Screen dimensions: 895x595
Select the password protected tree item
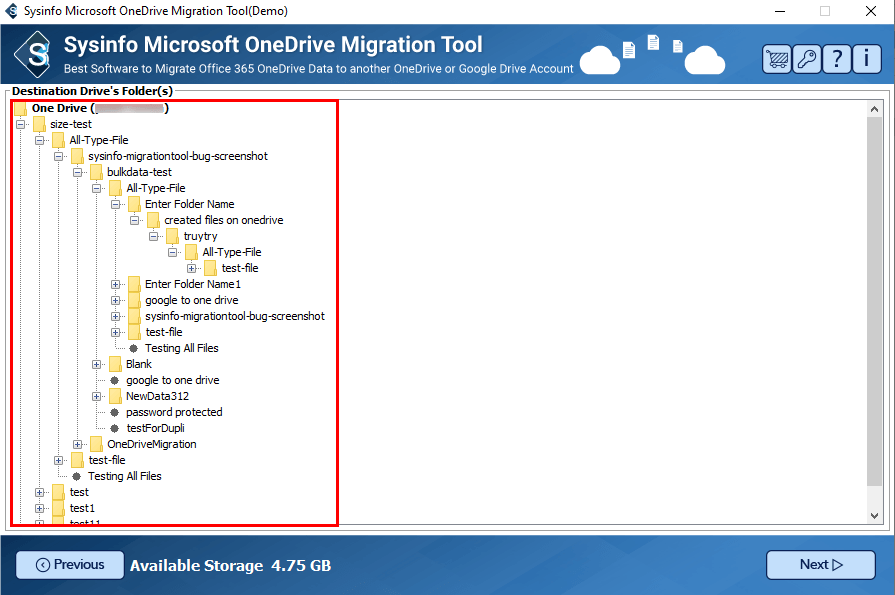[x=174, y=412]
